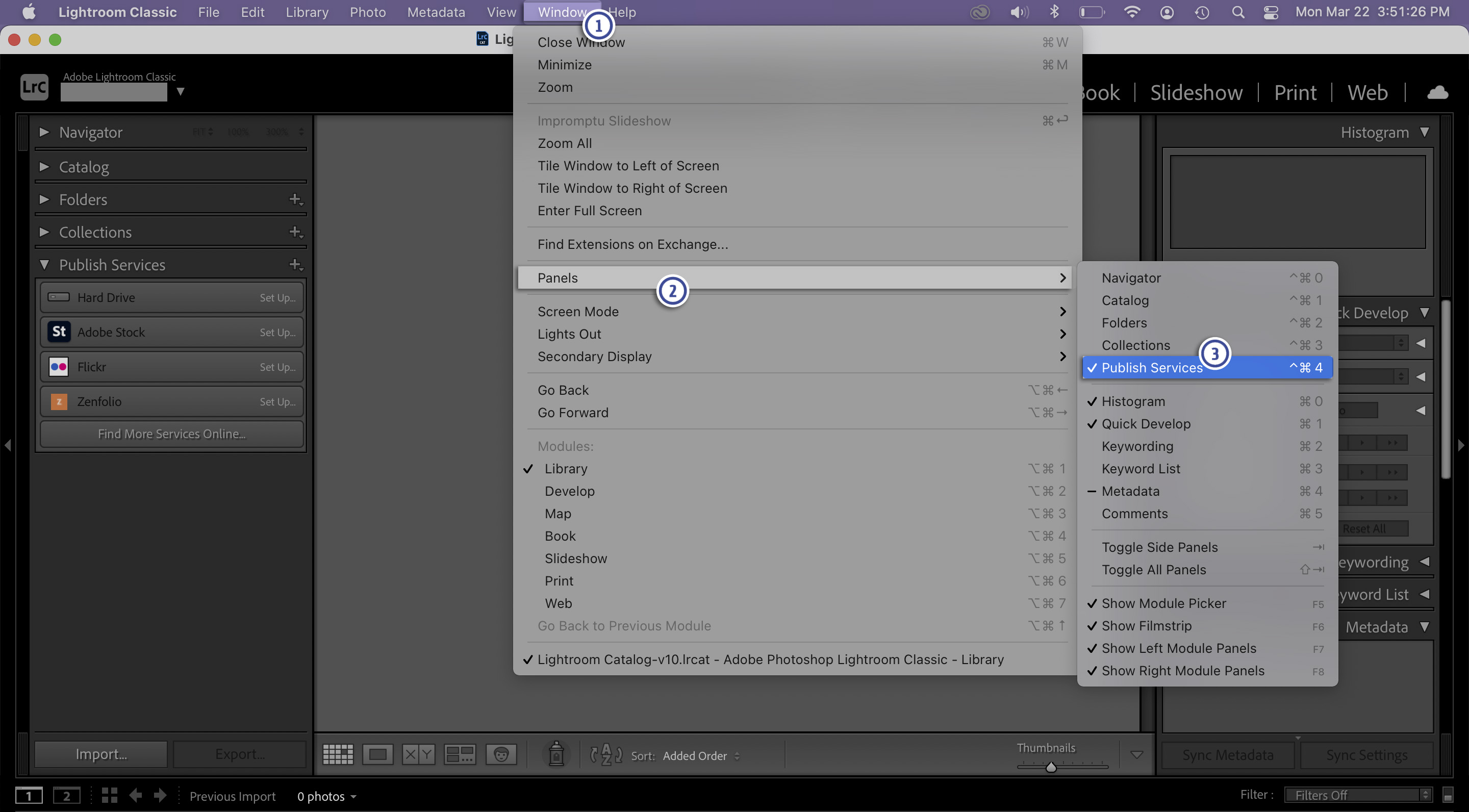Screen dimensions: 1469x812
Task: Open toolbar content dropdown triangle
Action: 1136,755
